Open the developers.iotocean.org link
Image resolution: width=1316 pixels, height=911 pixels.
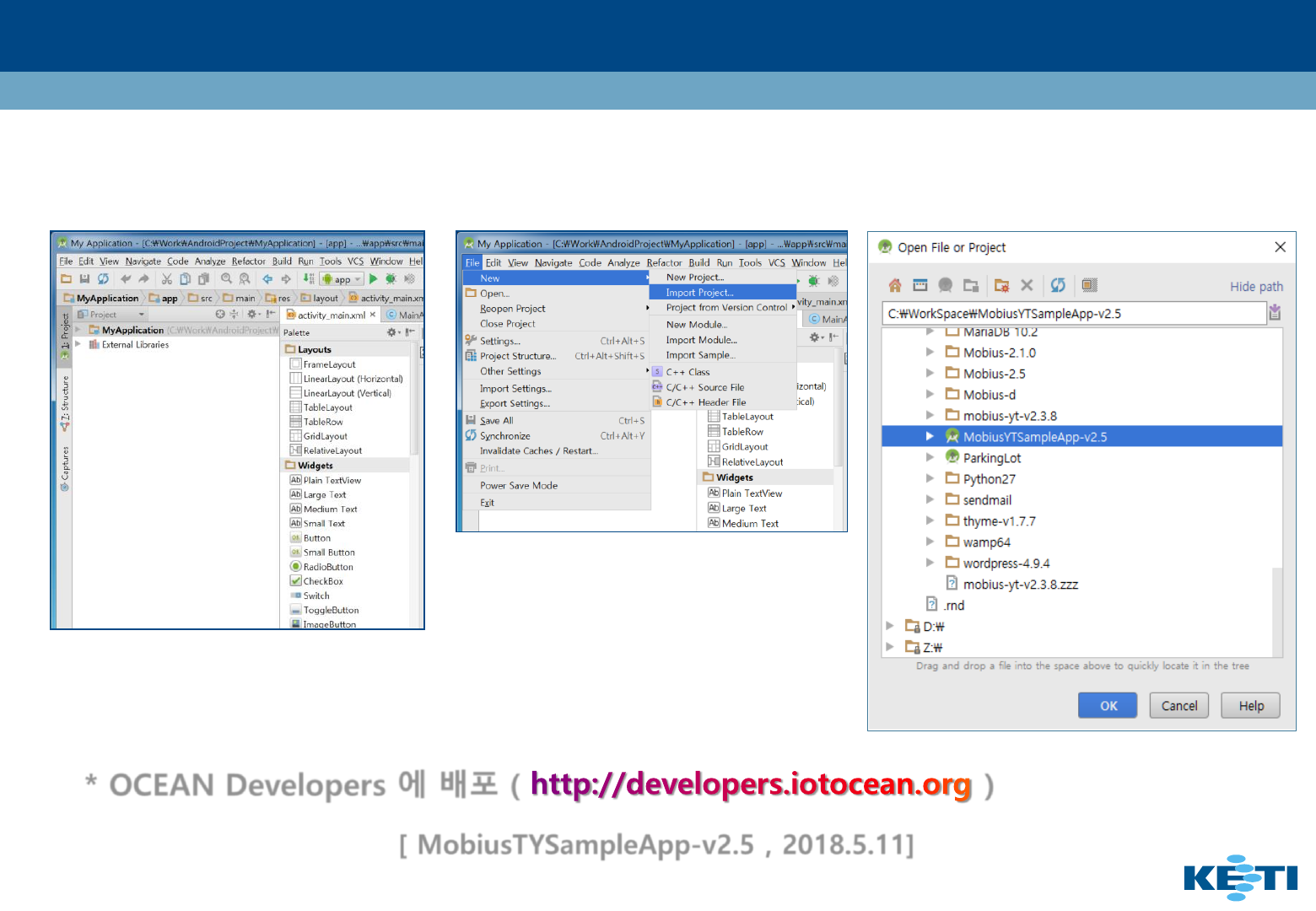point(751,784)
